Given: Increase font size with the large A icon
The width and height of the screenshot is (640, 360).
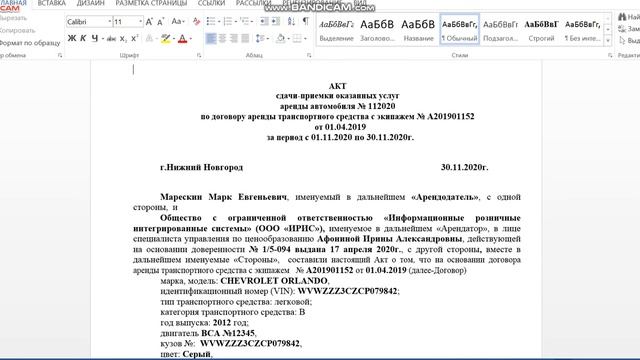Looking at the screenshot, I should (x=149, y=22).
